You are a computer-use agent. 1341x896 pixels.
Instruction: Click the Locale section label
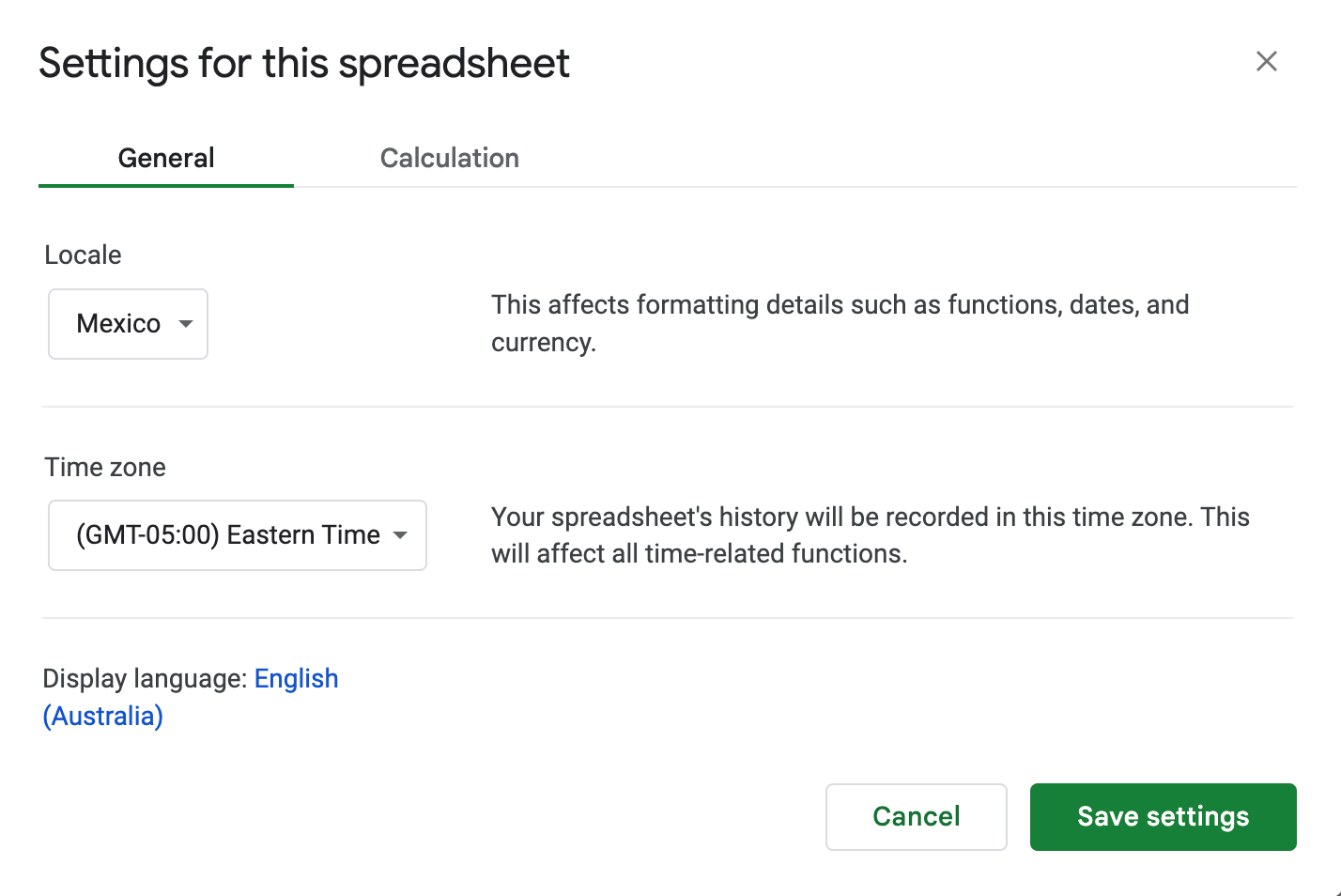pyautogui.click(x=83, y=255)
